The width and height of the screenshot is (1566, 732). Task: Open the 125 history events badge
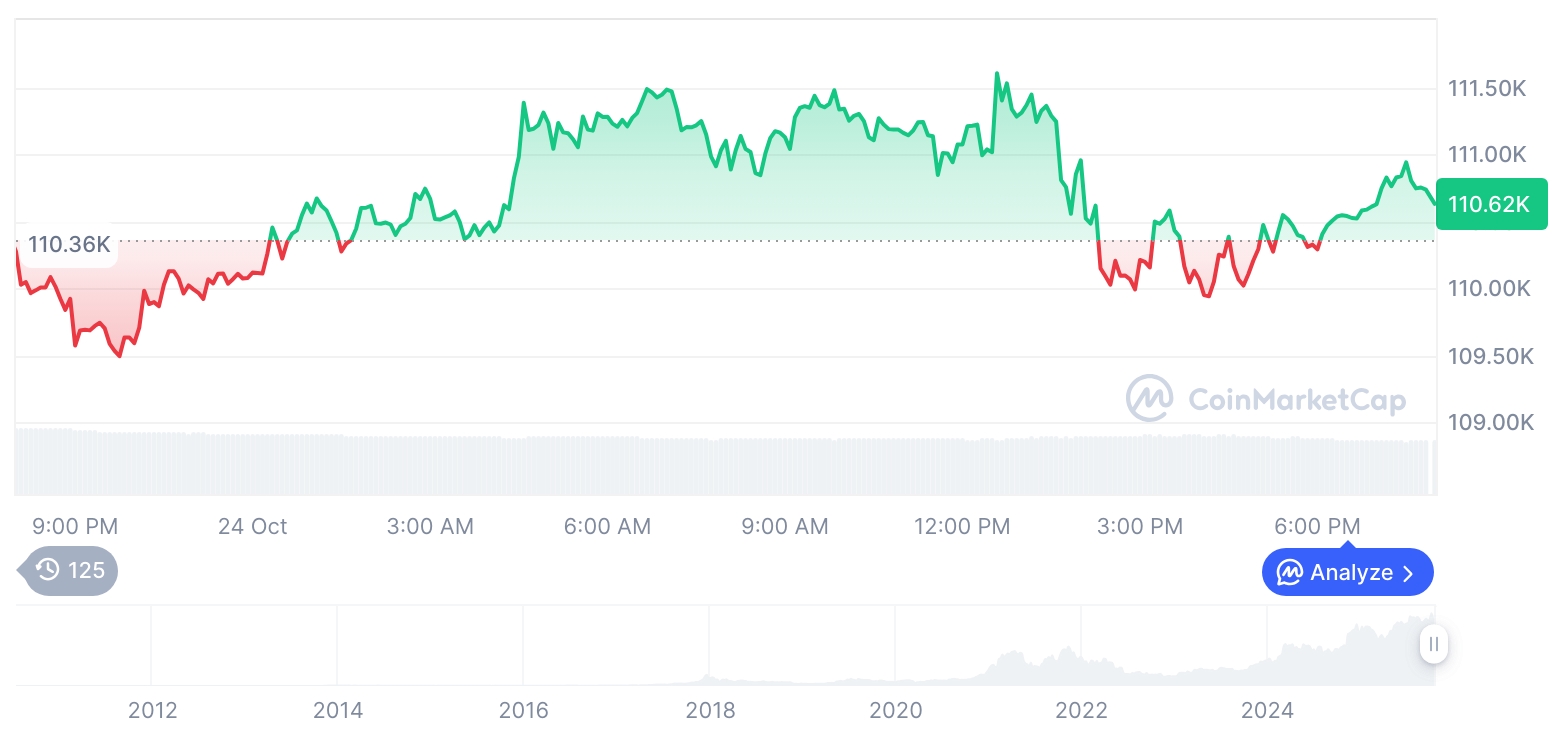(x=72, y=571)
